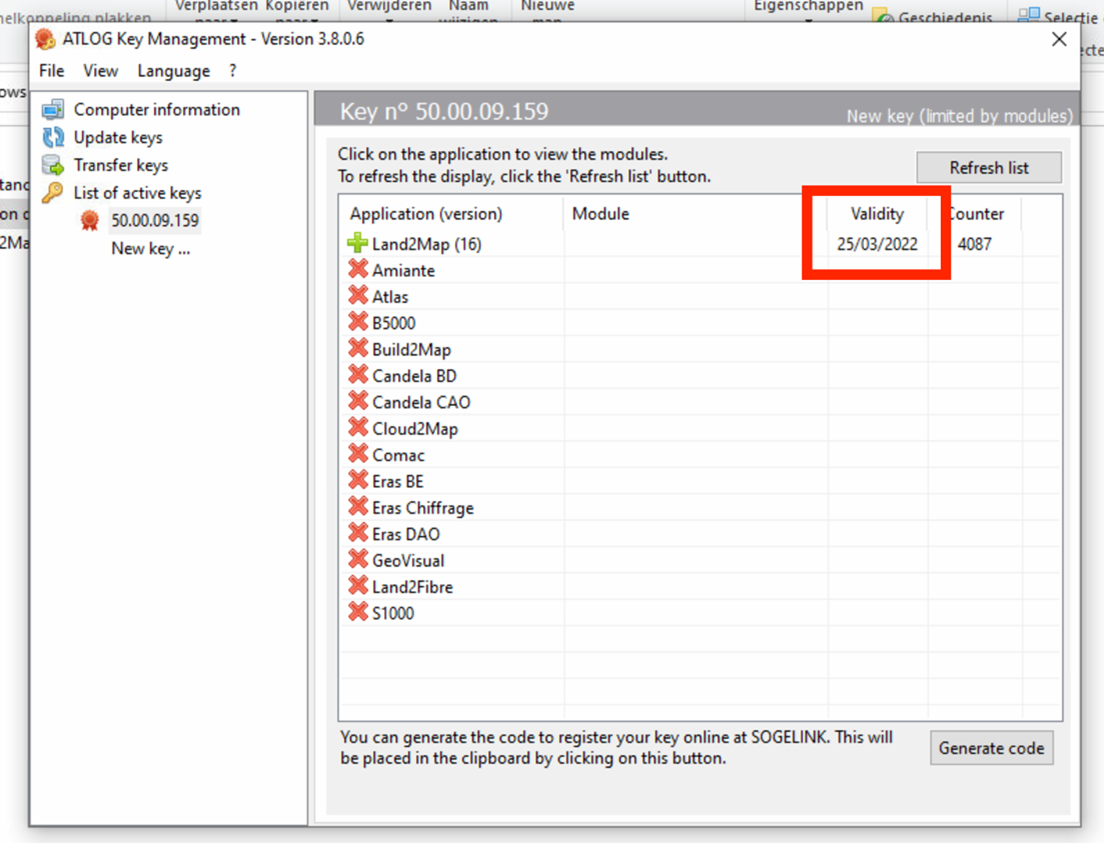The height and width of the screenshot is (843, 1104).
Task: Click the Validity column header
Action: [877, 213]
